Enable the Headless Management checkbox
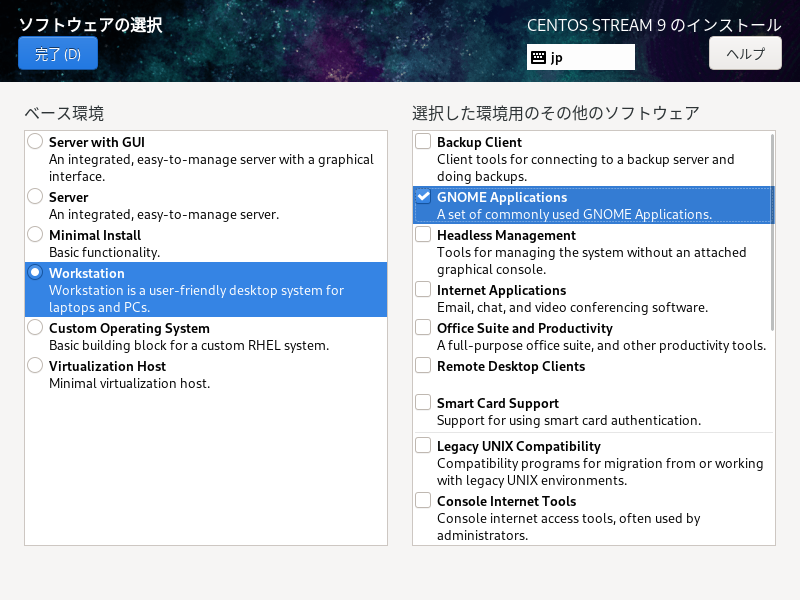The image size is (800, 600). tap(423, 235)
